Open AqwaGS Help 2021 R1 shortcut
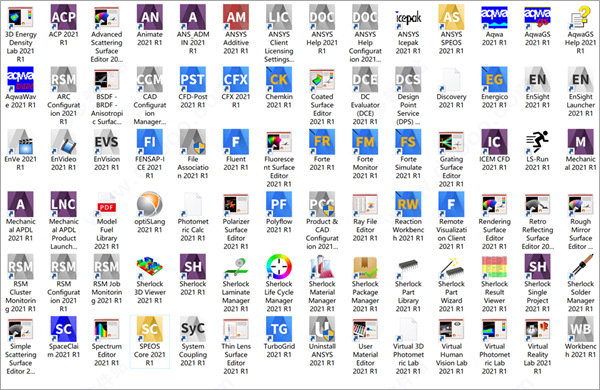This screenshot has height=390, width=600. pyautogui.click(x=580, y=17)
